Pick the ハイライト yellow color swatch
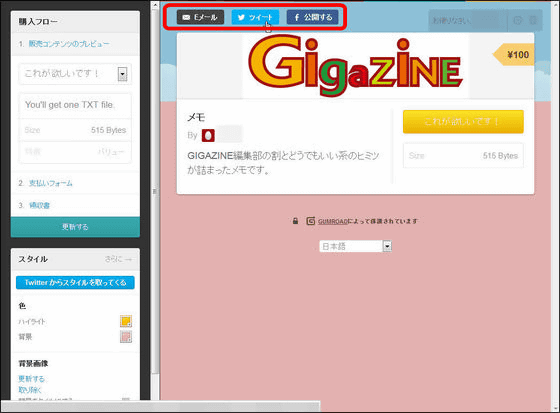Screen dimensions: 560x413 tap(126, 321)
